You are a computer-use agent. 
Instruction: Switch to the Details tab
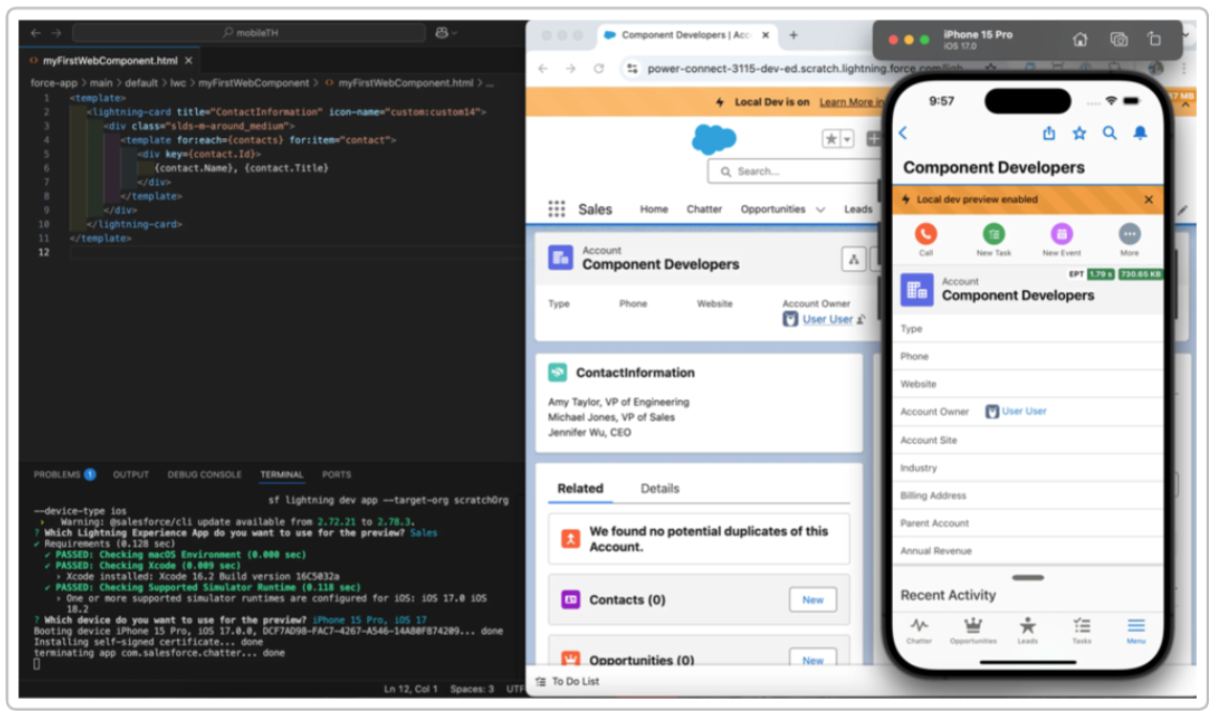point(660,488)
